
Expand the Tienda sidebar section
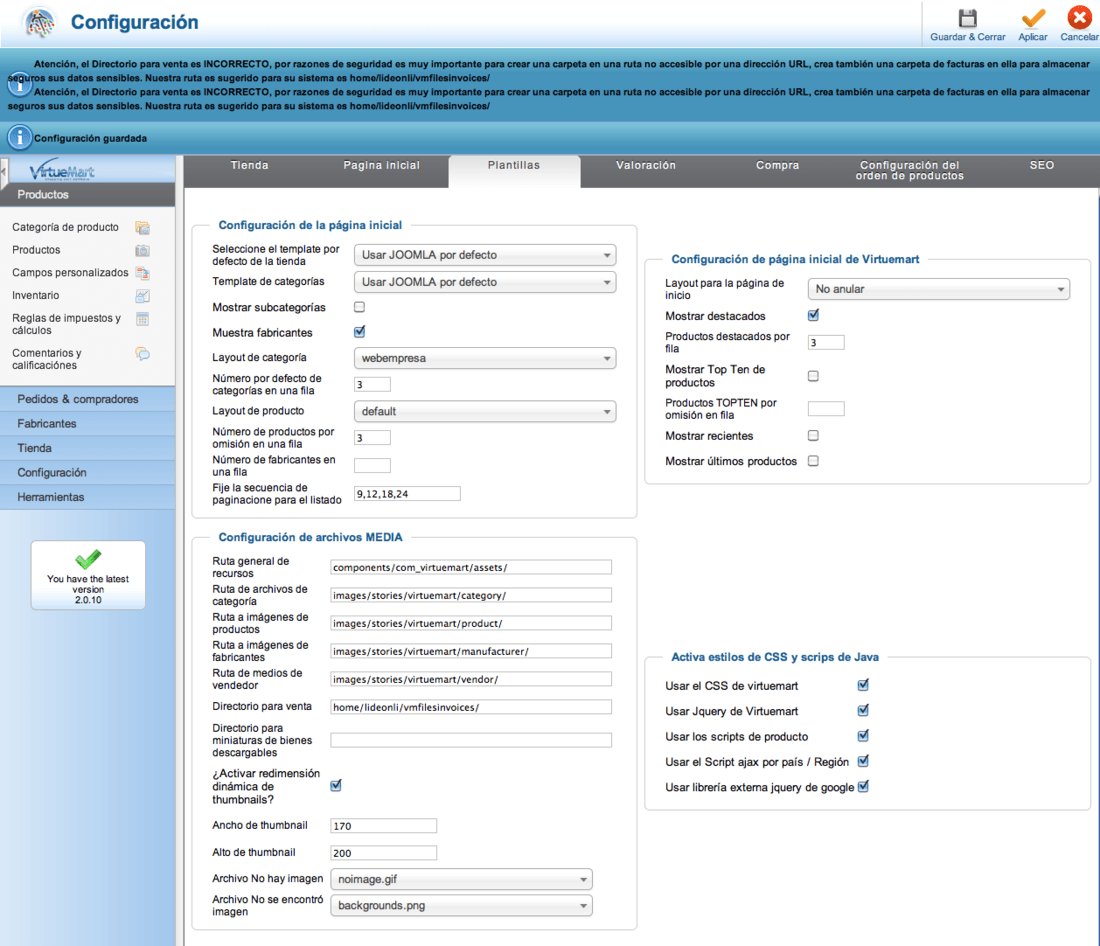[88, 448]
